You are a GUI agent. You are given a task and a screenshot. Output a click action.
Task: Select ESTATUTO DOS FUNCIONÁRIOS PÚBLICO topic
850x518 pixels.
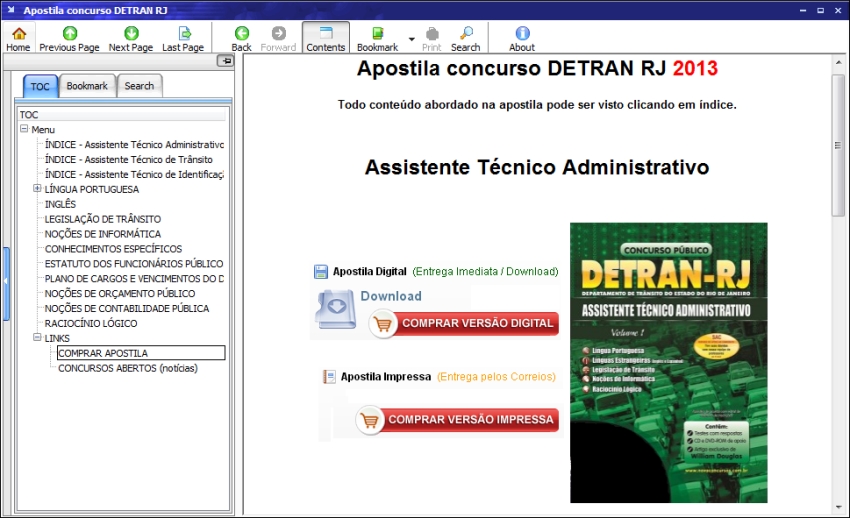click(x=134, y=264)
